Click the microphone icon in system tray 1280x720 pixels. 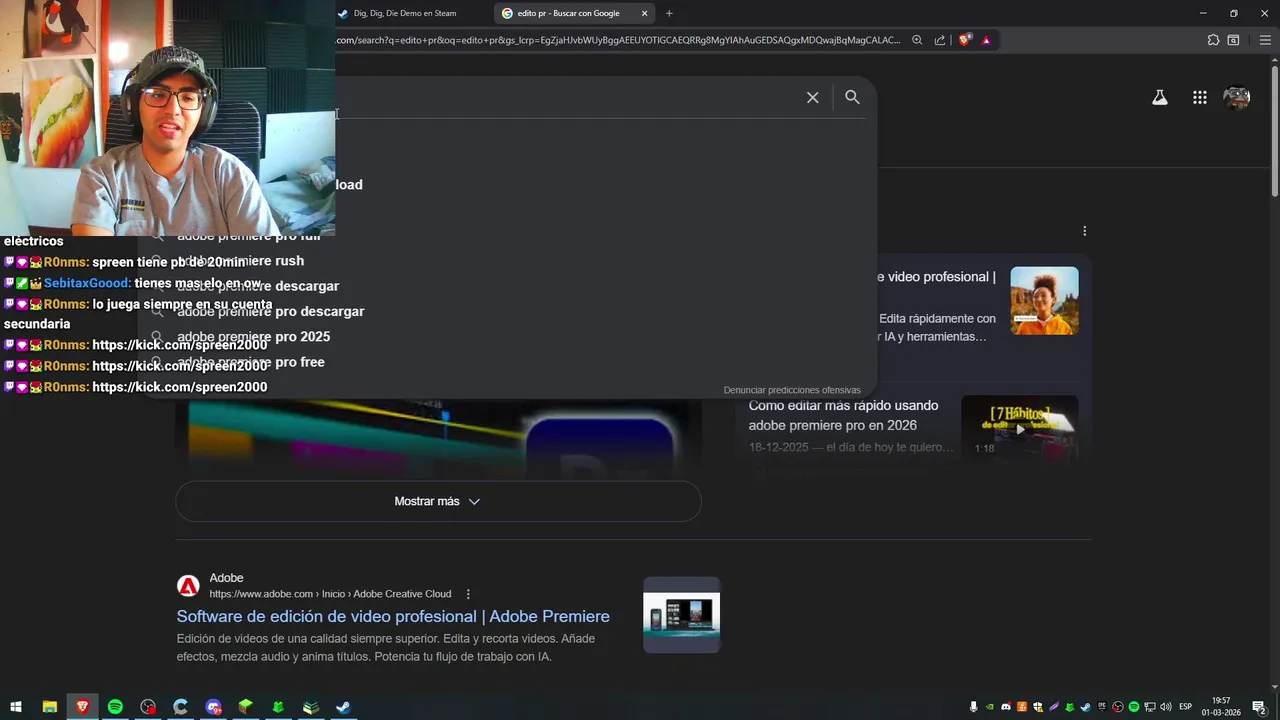tap(974, 707)
